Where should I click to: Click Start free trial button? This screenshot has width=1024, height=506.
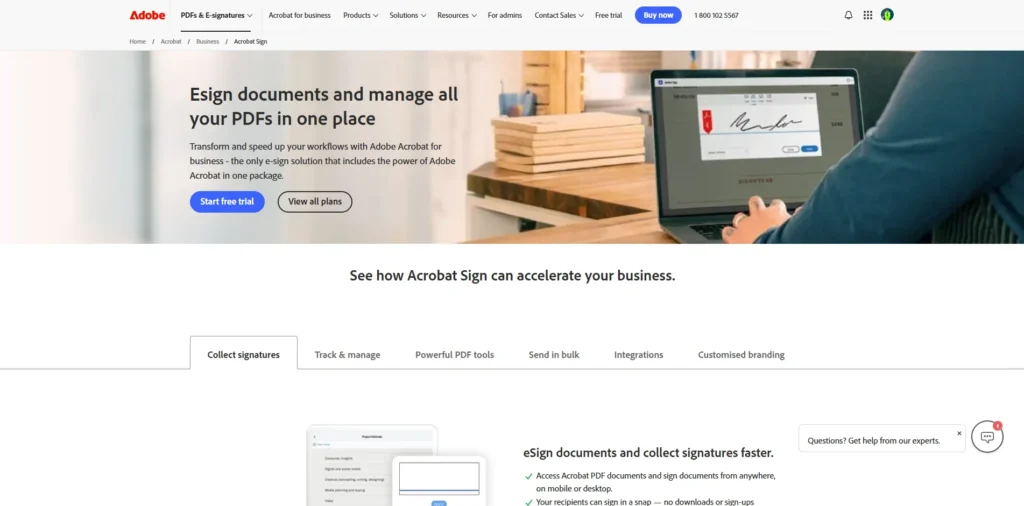point(227,202)
